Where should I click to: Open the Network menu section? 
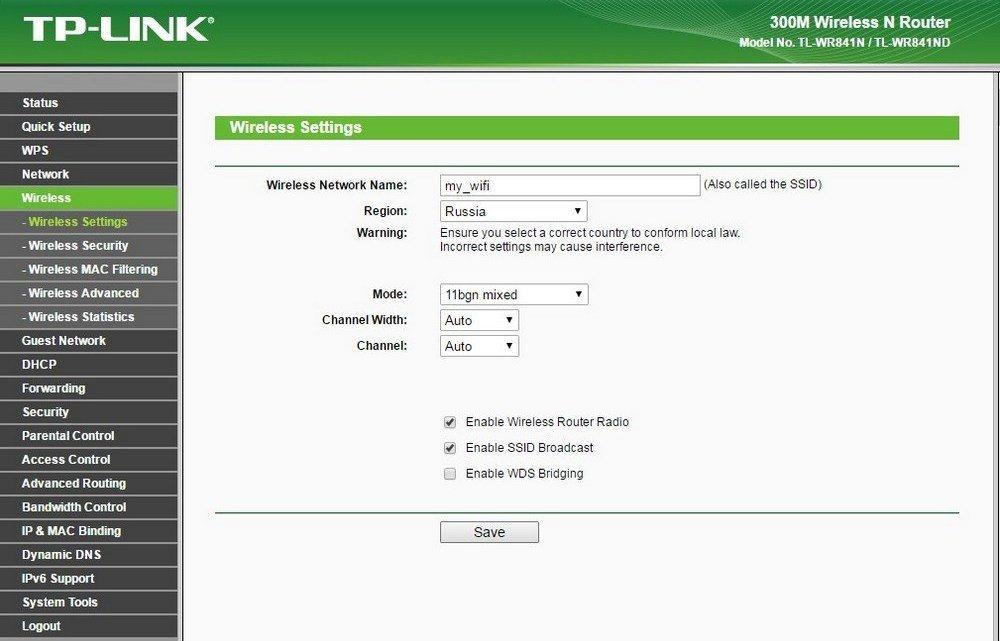coord(89,174)
